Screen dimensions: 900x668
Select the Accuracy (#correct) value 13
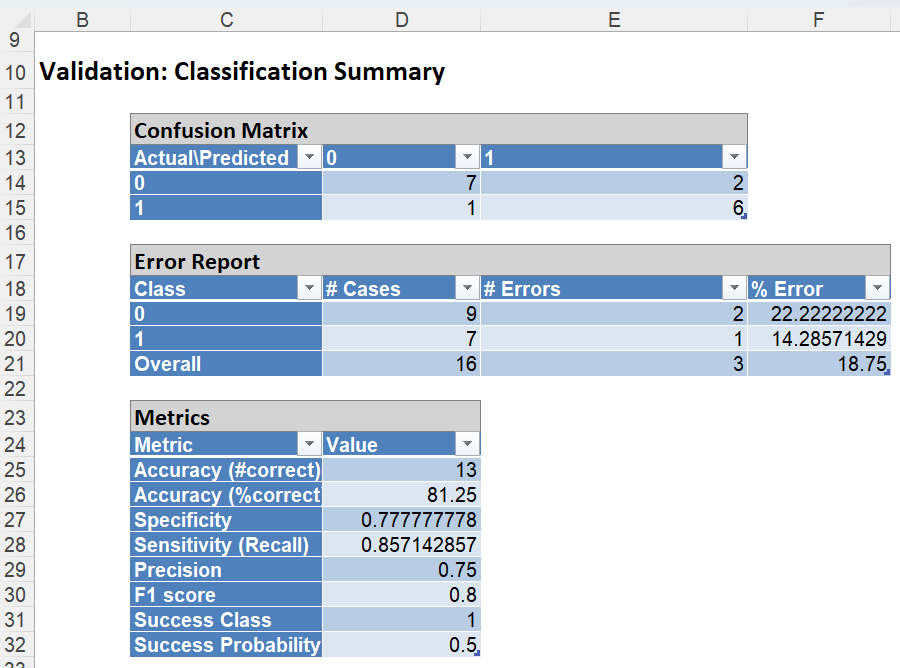click(401, 470)
